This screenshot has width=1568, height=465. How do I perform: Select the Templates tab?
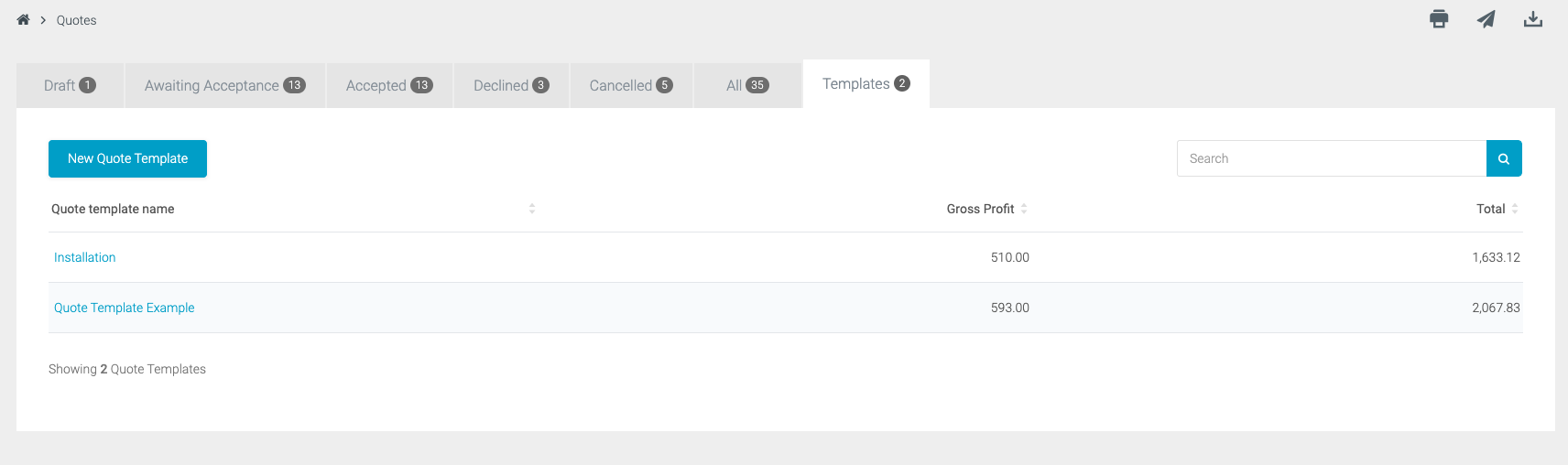pos(866,84)
